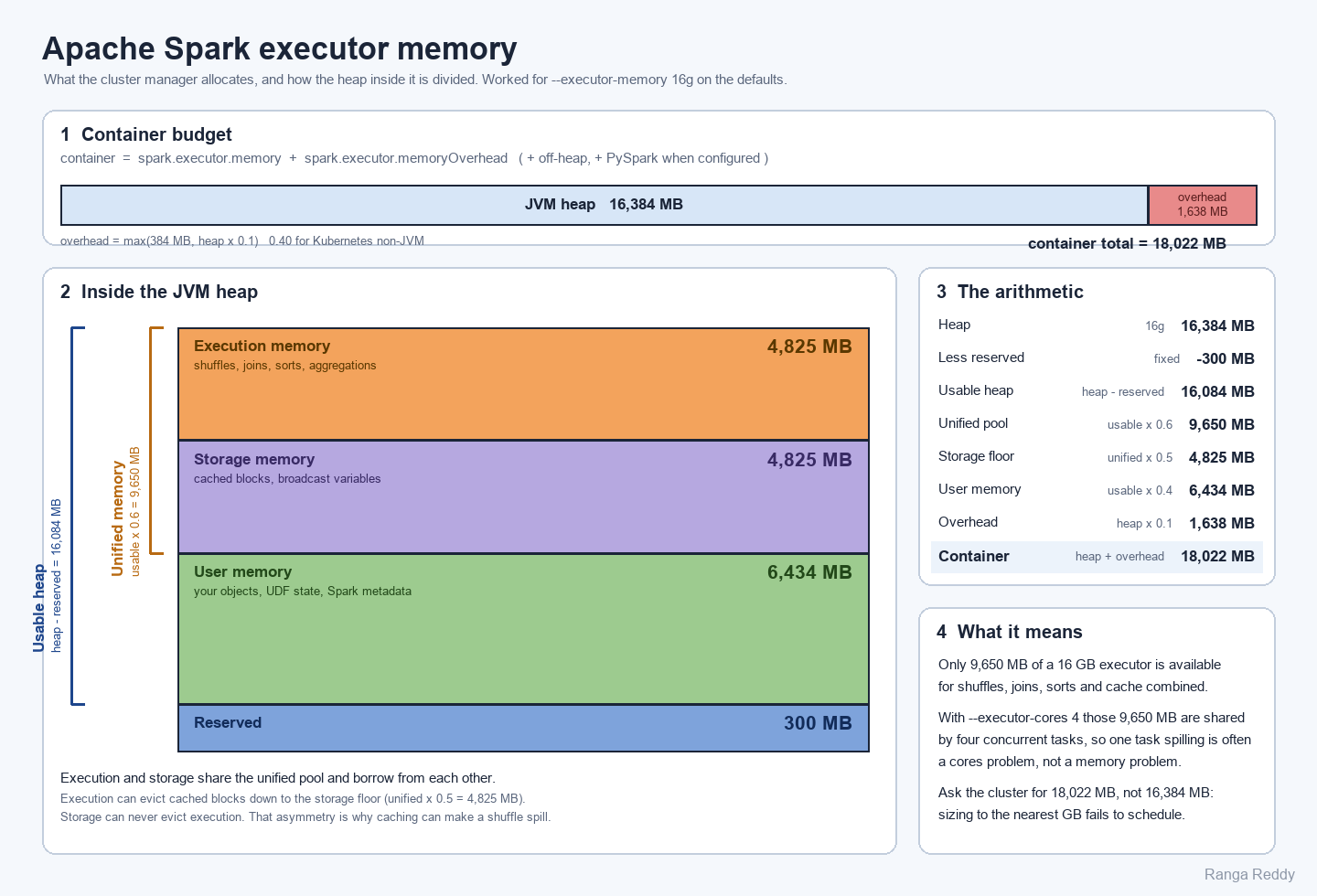The height and width of the screenshot is (896, 1317).
Task: Click the Reserved 300 MB value
Action: 818,723
